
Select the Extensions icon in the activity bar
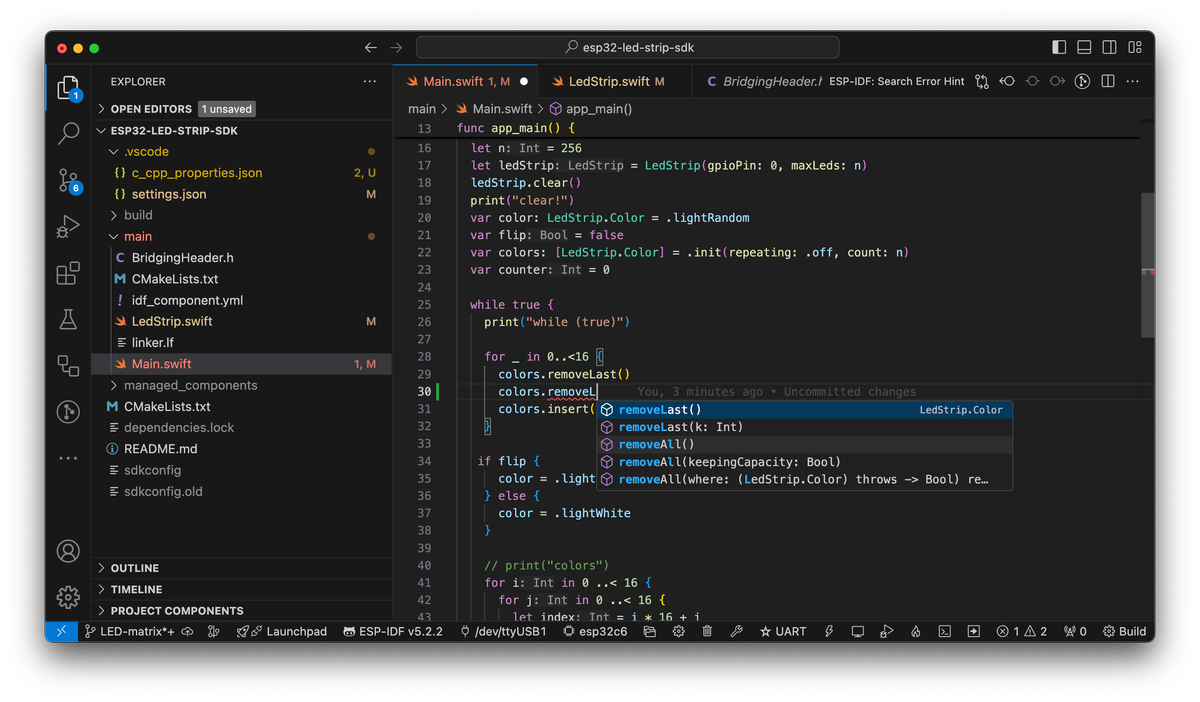point(68,273)
